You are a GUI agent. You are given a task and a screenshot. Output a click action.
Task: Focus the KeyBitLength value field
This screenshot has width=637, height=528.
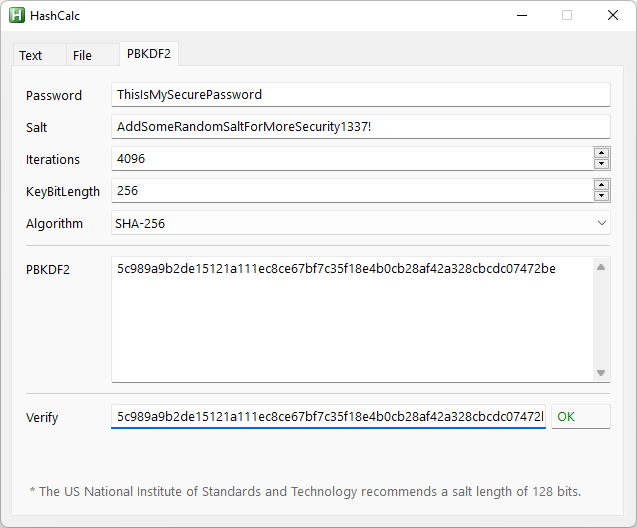pos(352,191)
